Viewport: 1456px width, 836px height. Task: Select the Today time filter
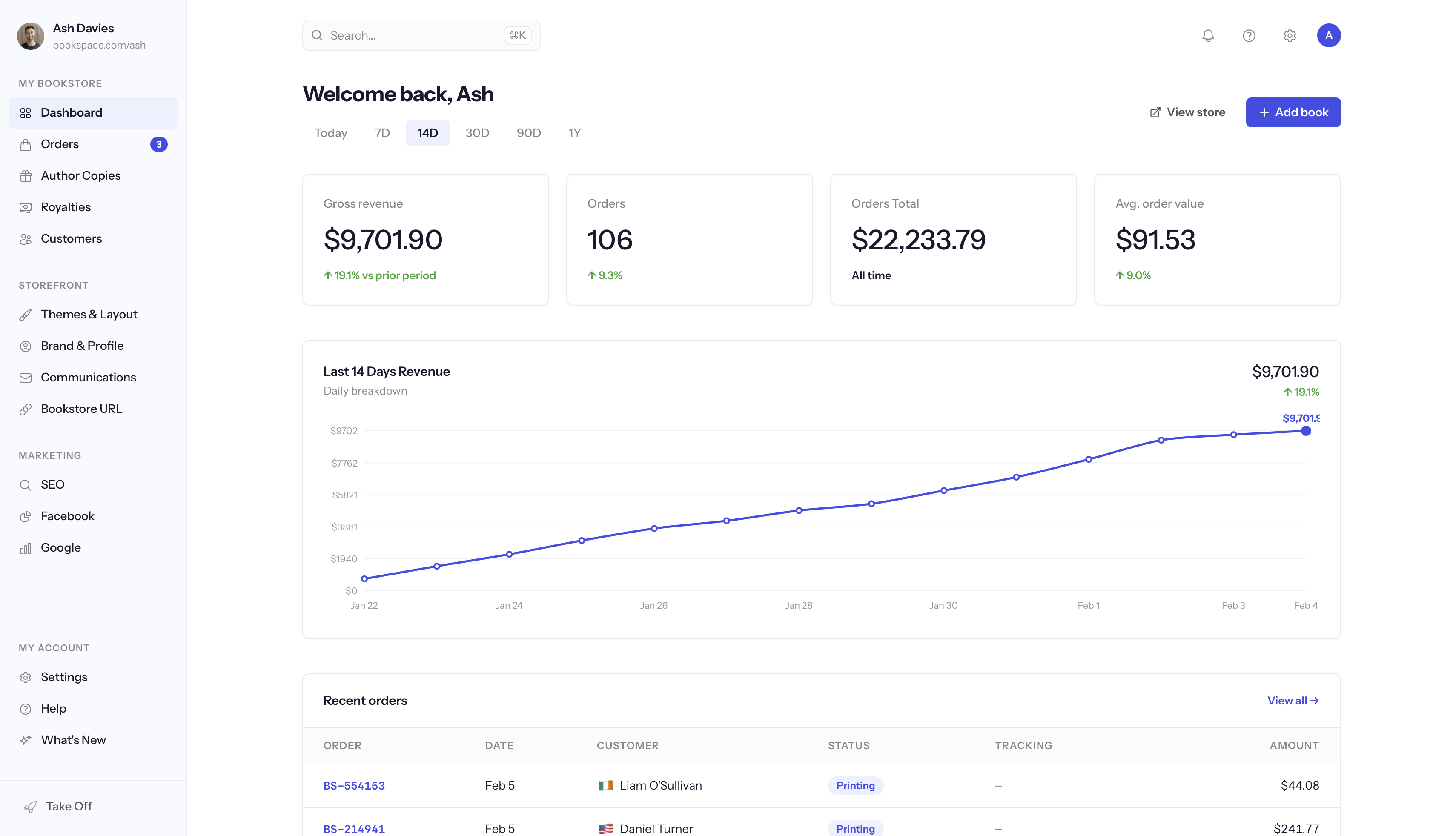click(x=331, y=133)
